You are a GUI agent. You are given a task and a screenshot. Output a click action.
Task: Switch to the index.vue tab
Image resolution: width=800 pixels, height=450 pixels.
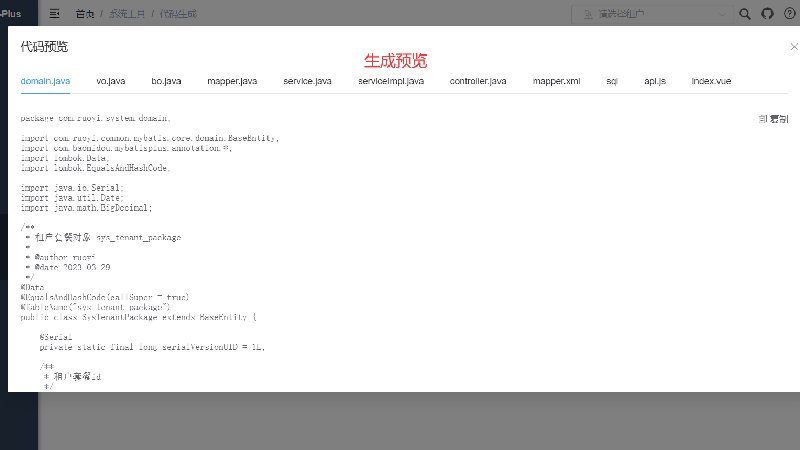(711, 81)
